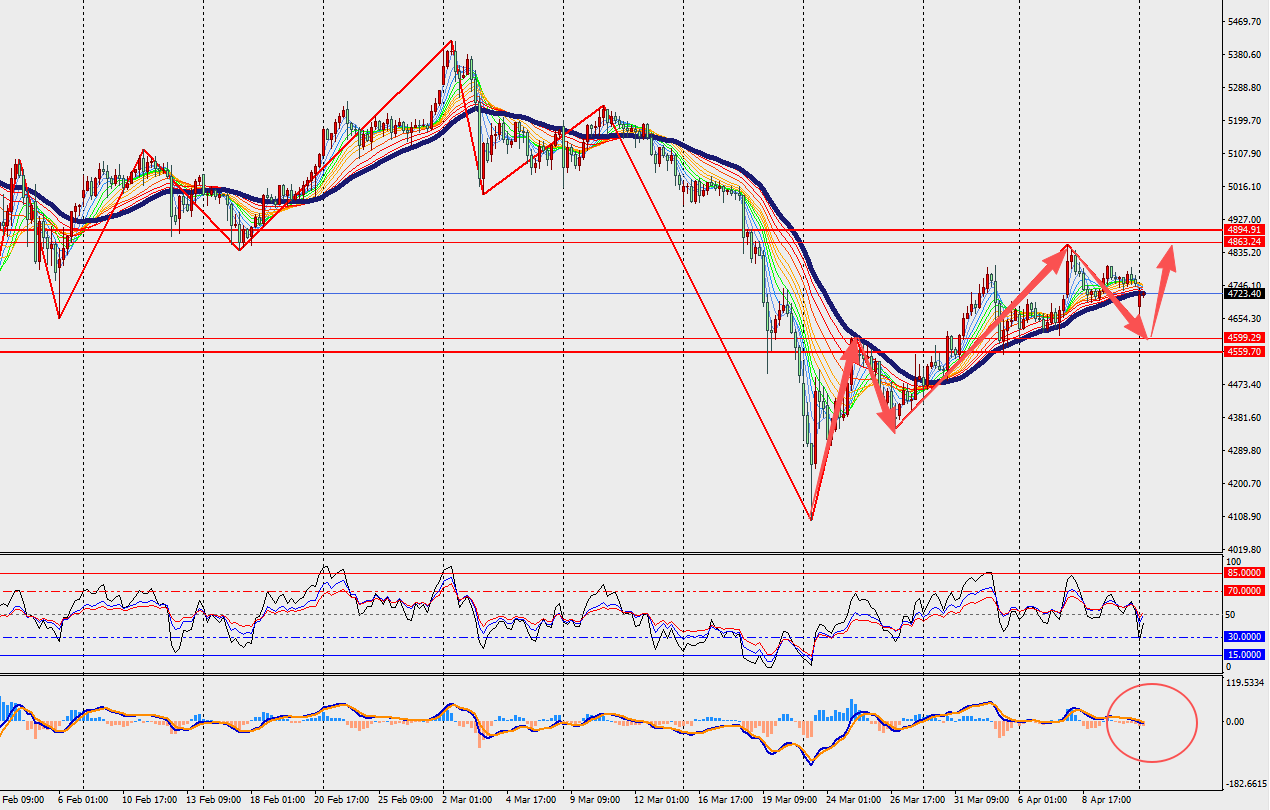Click the 19 Mar 09:00 time axis label
Image resolution: width=1270 pixels, height=810 pixels.
(787, 800)
